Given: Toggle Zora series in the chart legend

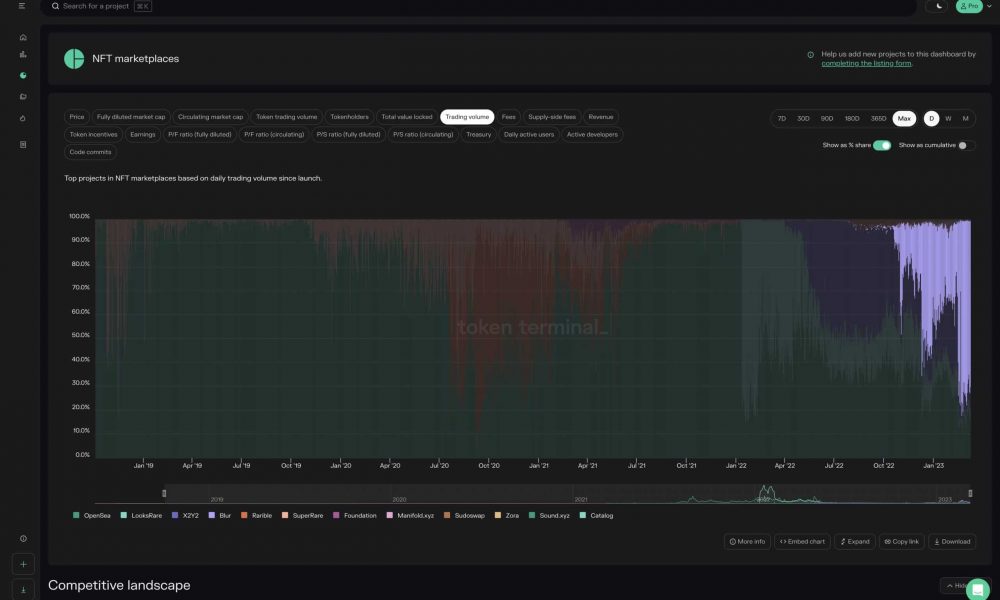Looking at the screenshot, I should pos(507,515).
